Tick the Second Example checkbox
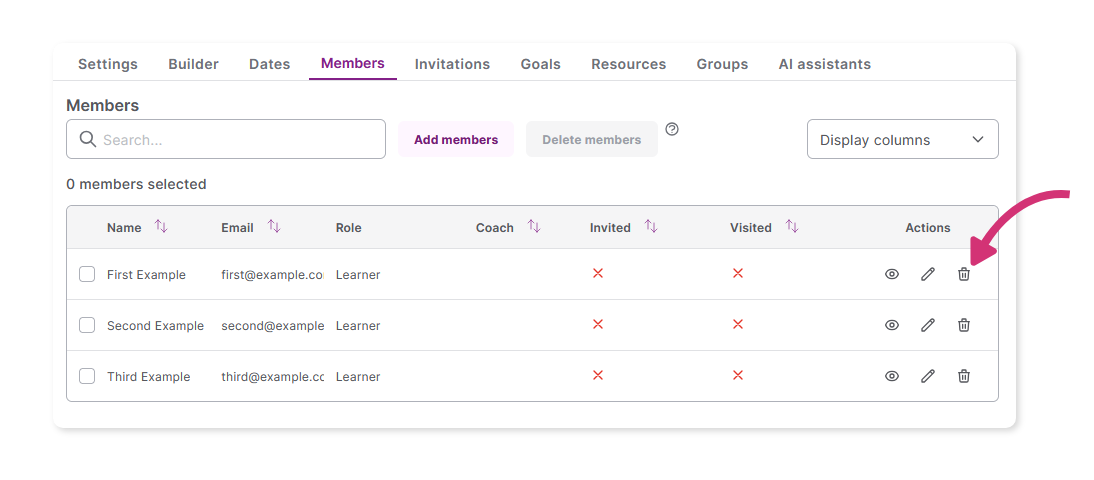This screenshot has width=1094, height=480. [87, 325]
